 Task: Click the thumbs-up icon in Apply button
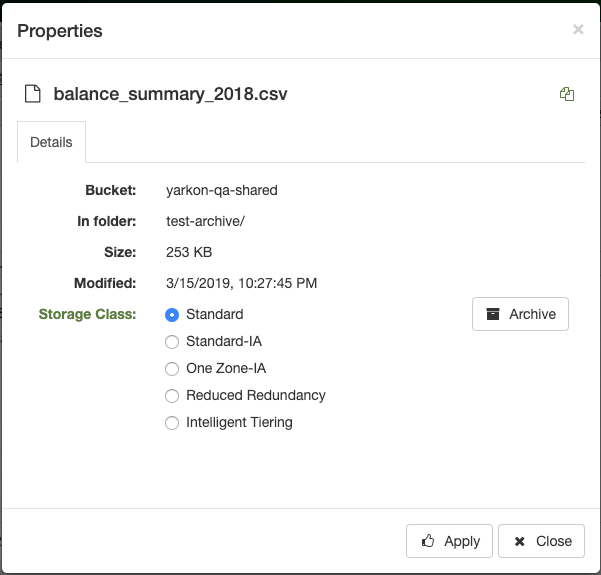428,541
